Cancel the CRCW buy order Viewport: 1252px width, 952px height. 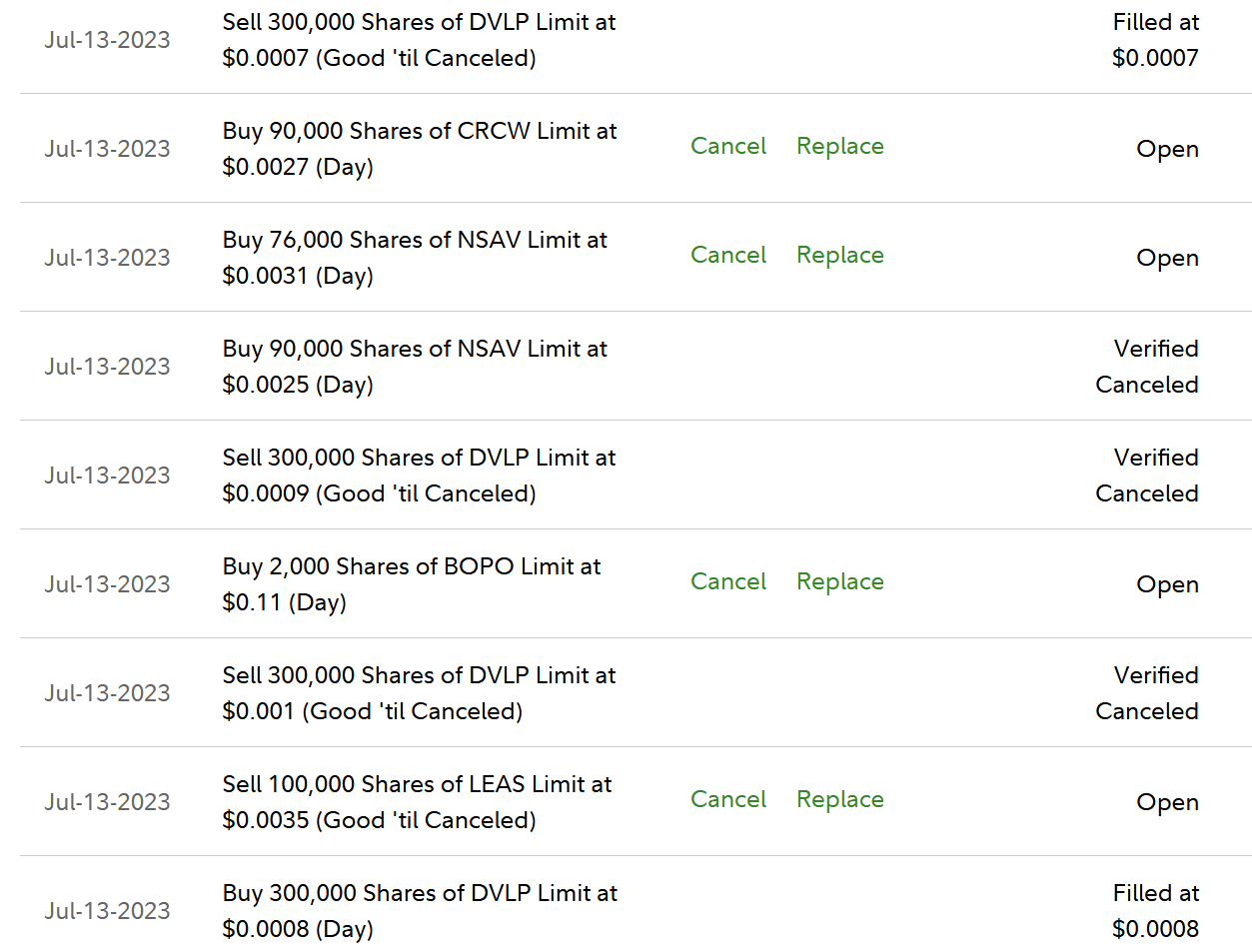point(727,146)
